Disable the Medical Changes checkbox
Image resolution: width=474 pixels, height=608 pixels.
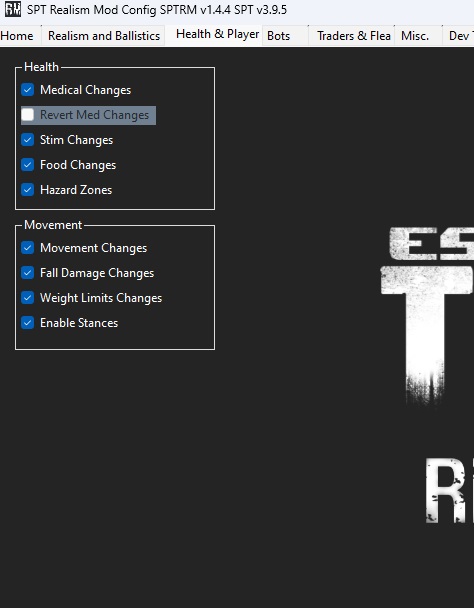point(28,90)
